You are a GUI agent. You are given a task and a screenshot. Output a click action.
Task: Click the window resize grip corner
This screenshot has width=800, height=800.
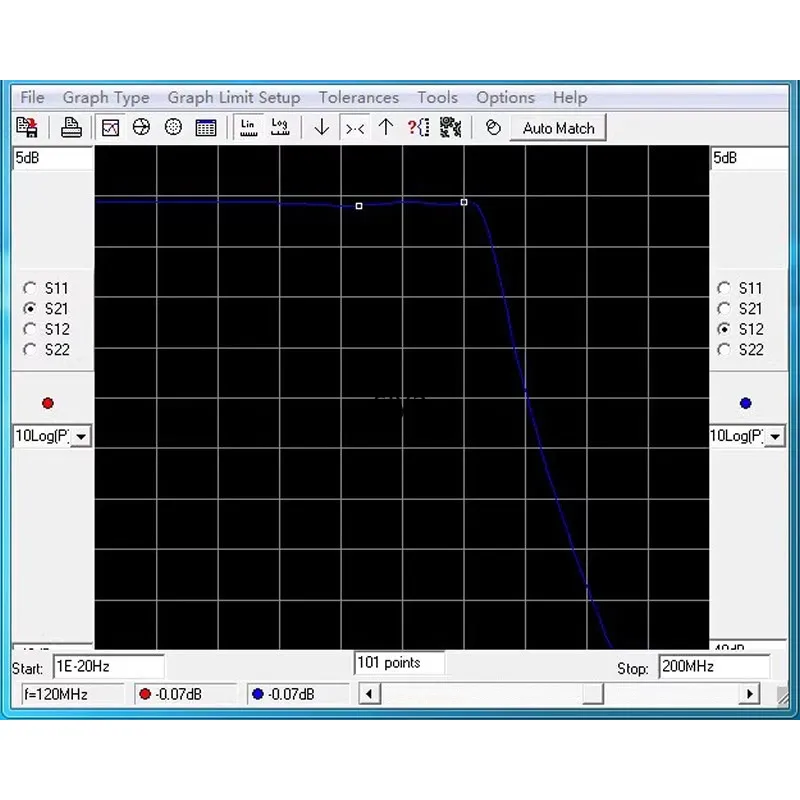pyautogui.click(x=782, y=697)
